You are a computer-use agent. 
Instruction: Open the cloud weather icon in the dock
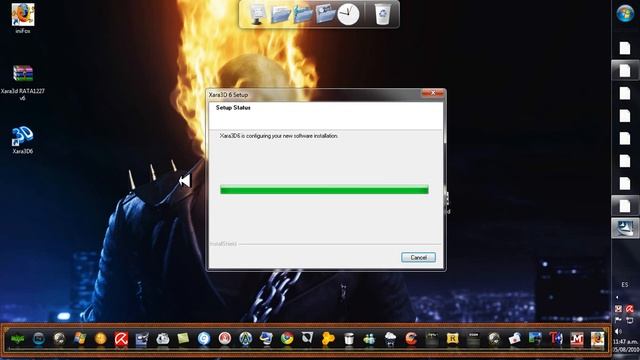390,338
